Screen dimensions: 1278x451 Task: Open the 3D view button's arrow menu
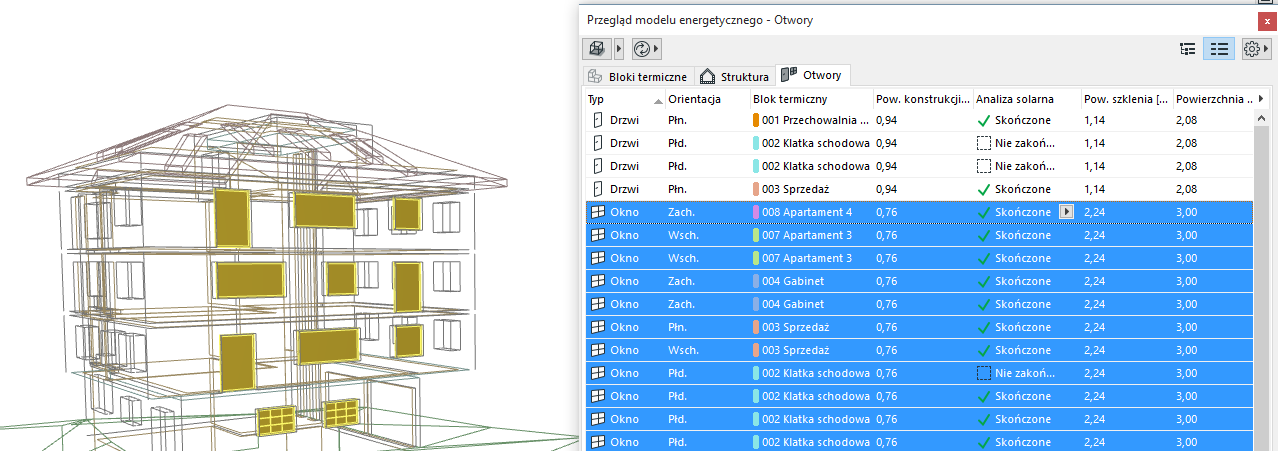tap(618, 48)
